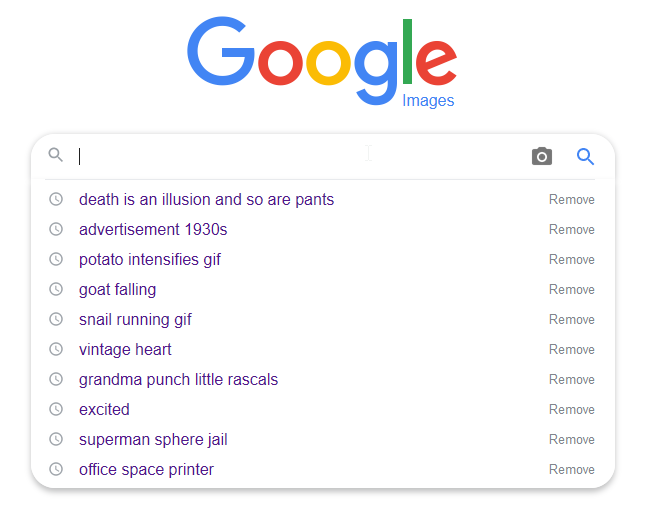This screenshot has width=665, height=508.
Task: Click the clock icon beside 'goat falling'
Action: coord(56,289)
